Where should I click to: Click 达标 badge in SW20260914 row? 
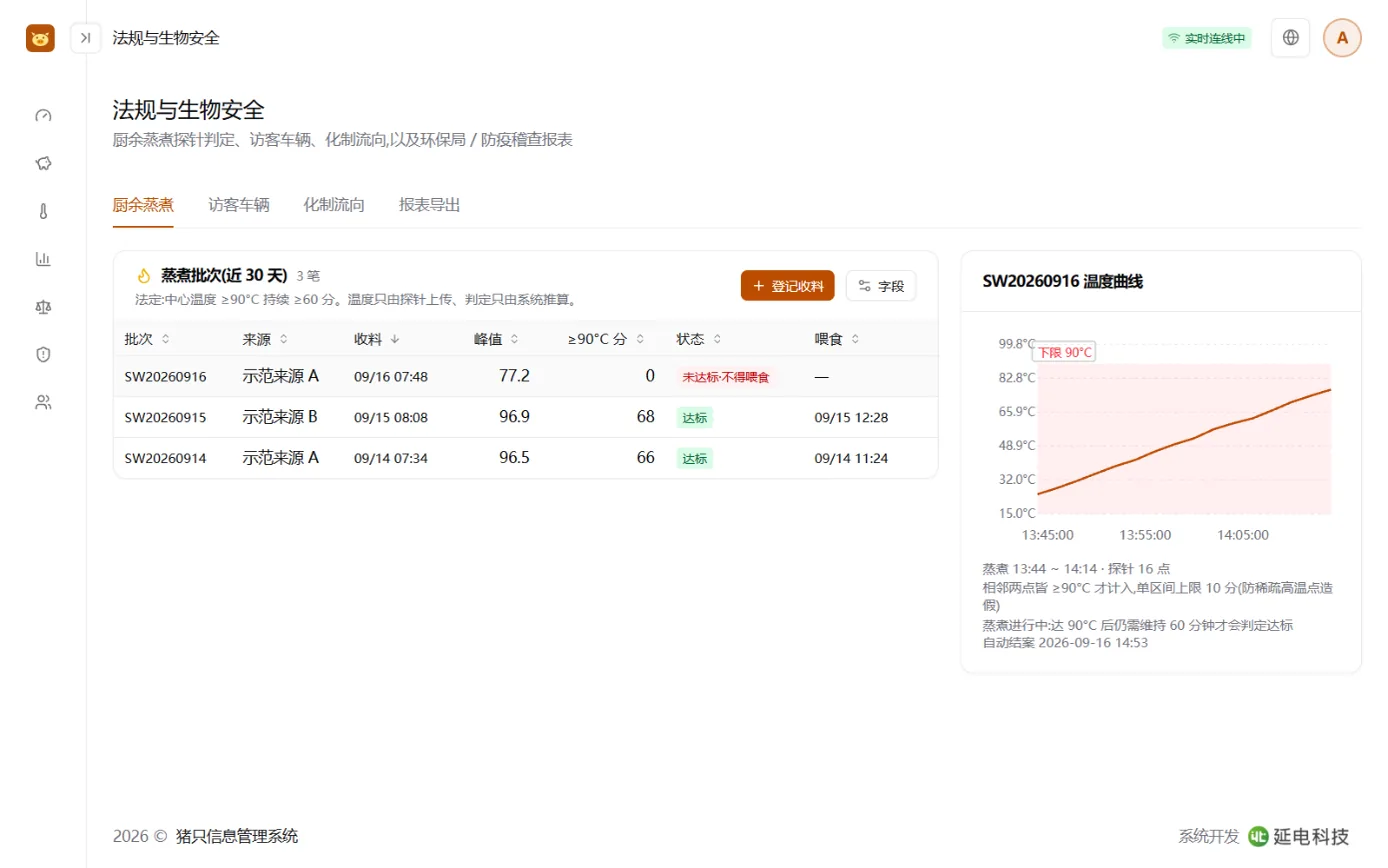(x=694, y=459)
